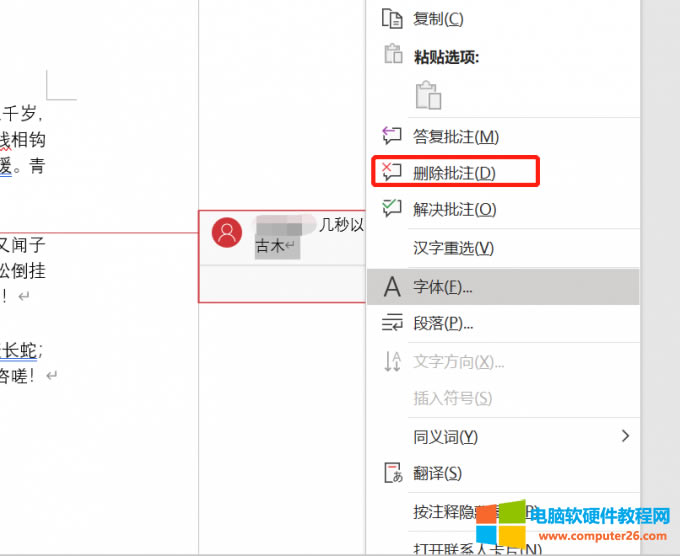Click 粘贴选项 header clipboard icon

[393, 54]
